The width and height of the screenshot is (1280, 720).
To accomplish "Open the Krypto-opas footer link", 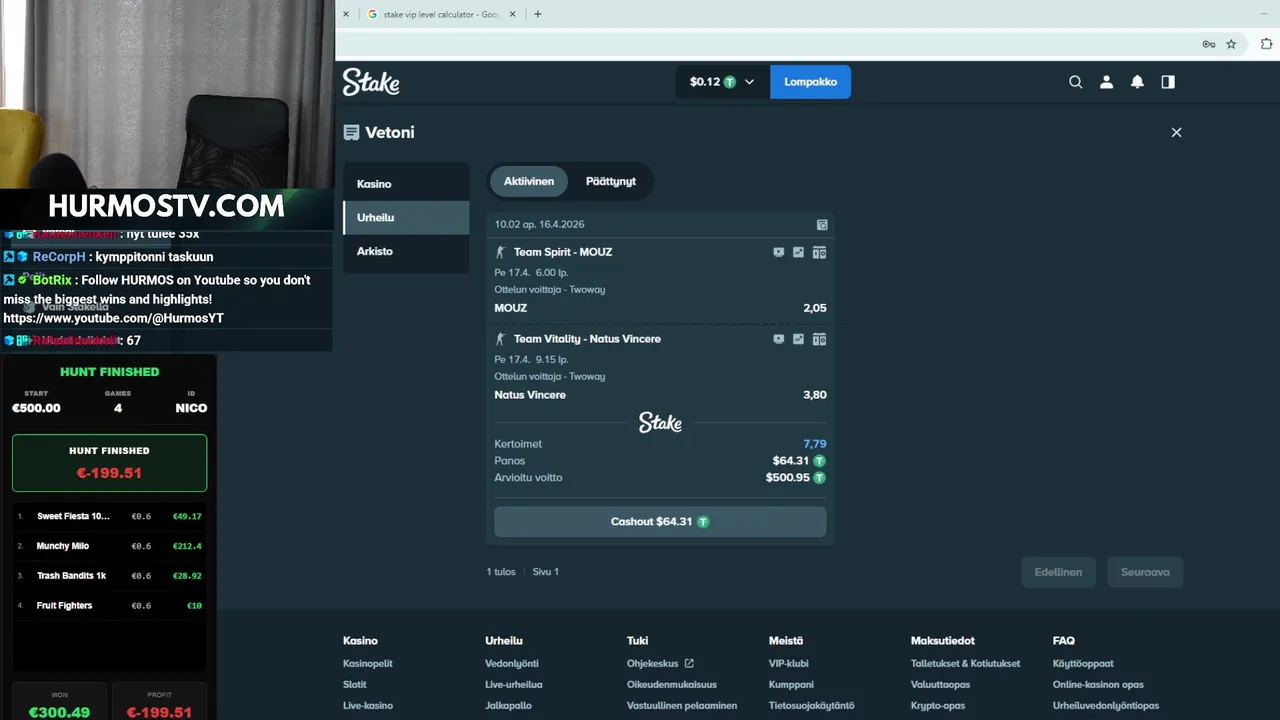I will pyautogui.click(x=938, y=705).
